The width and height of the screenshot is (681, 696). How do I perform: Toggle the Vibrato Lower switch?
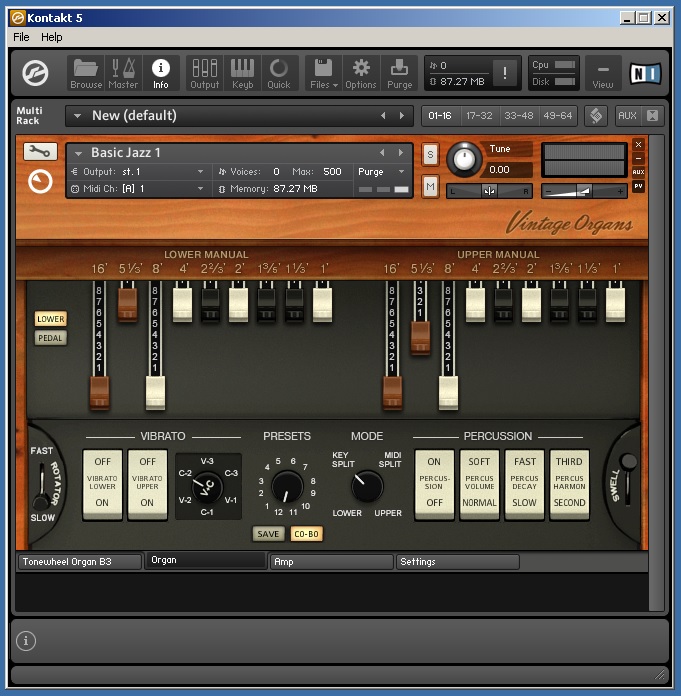click(102, 483)
